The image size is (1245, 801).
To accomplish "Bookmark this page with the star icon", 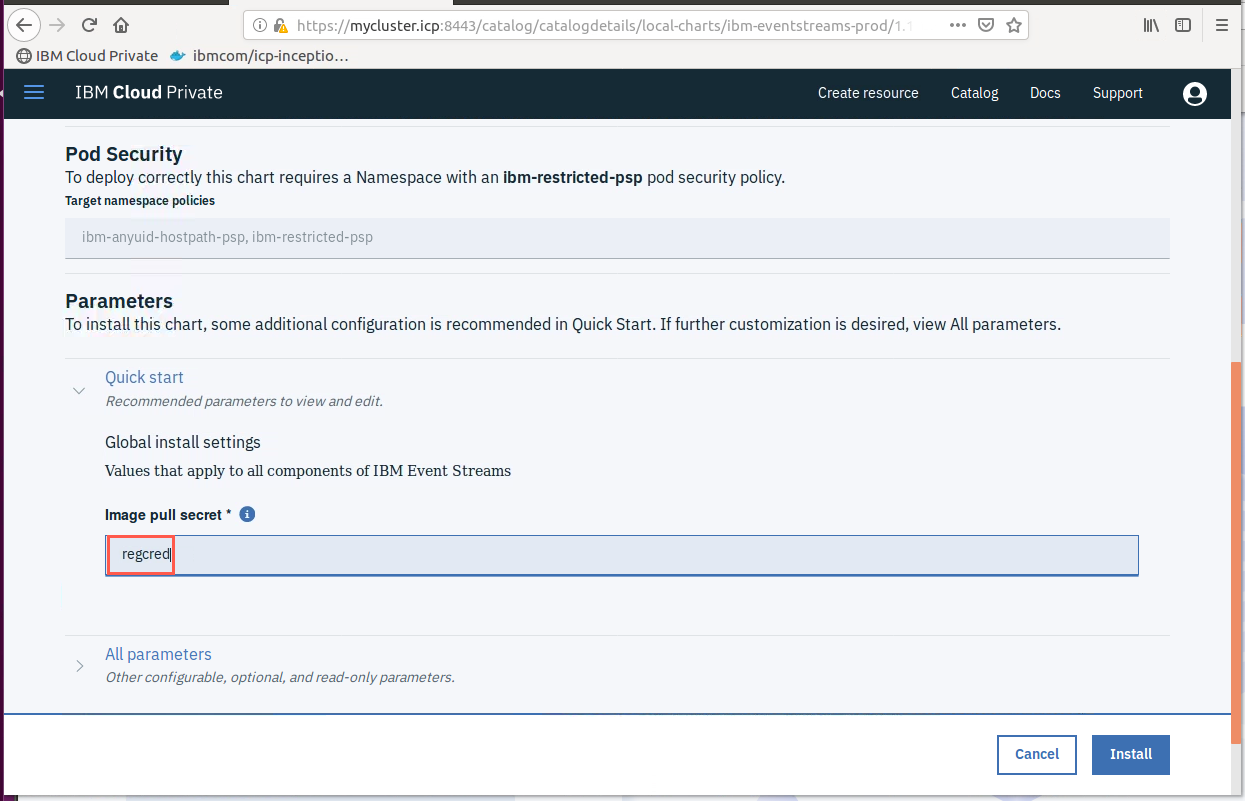I will coord(1013,25).
